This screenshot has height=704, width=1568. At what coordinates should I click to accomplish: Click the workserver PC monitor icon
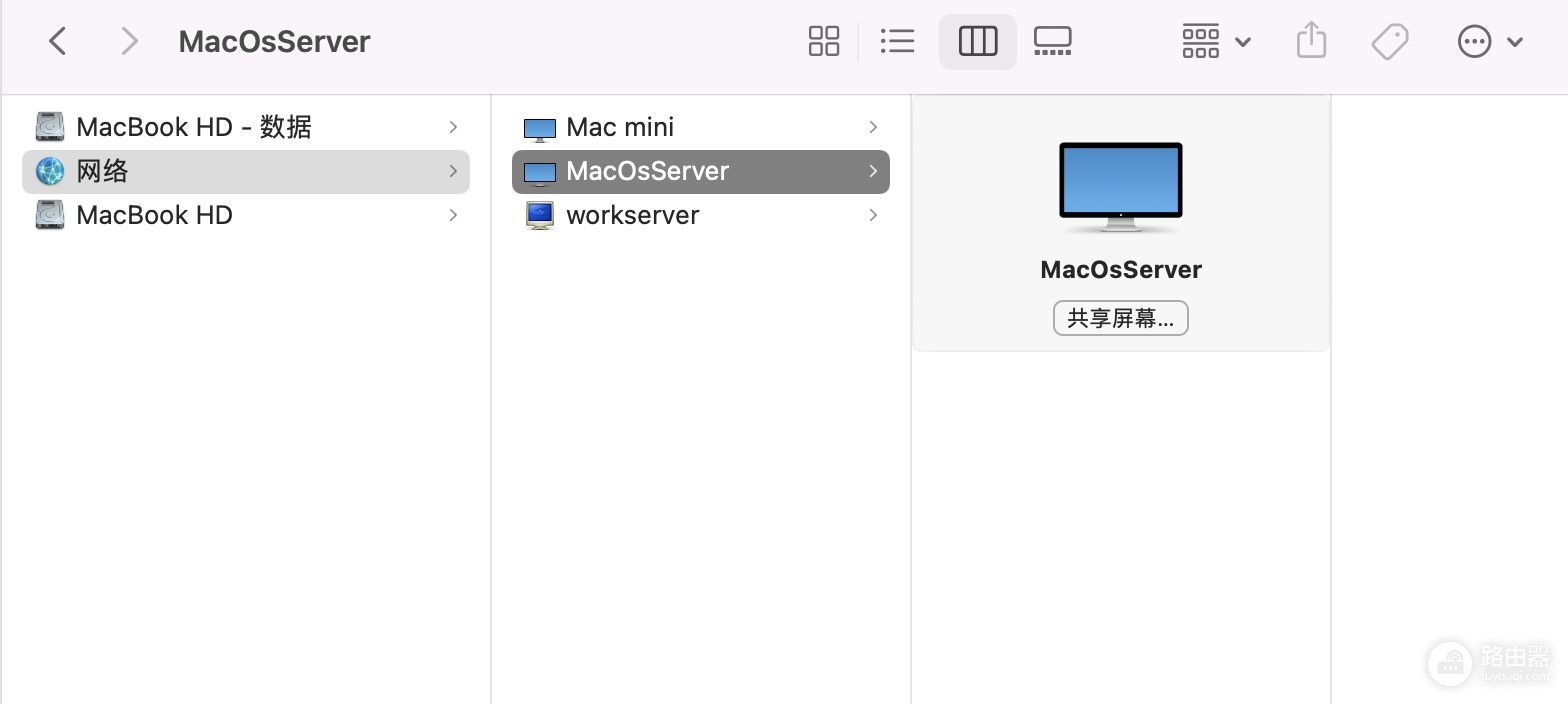pyautogui.click(x=540, y=215)
